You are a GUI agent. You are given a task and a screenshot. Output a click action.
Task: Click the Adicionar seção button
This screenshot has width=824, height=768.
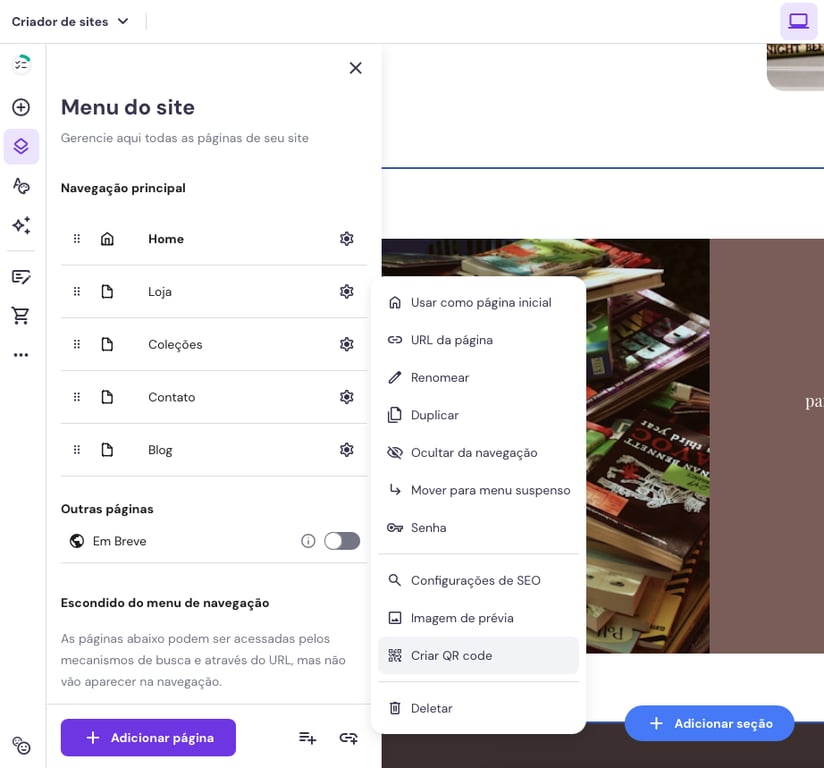click(x=709, y=723)
